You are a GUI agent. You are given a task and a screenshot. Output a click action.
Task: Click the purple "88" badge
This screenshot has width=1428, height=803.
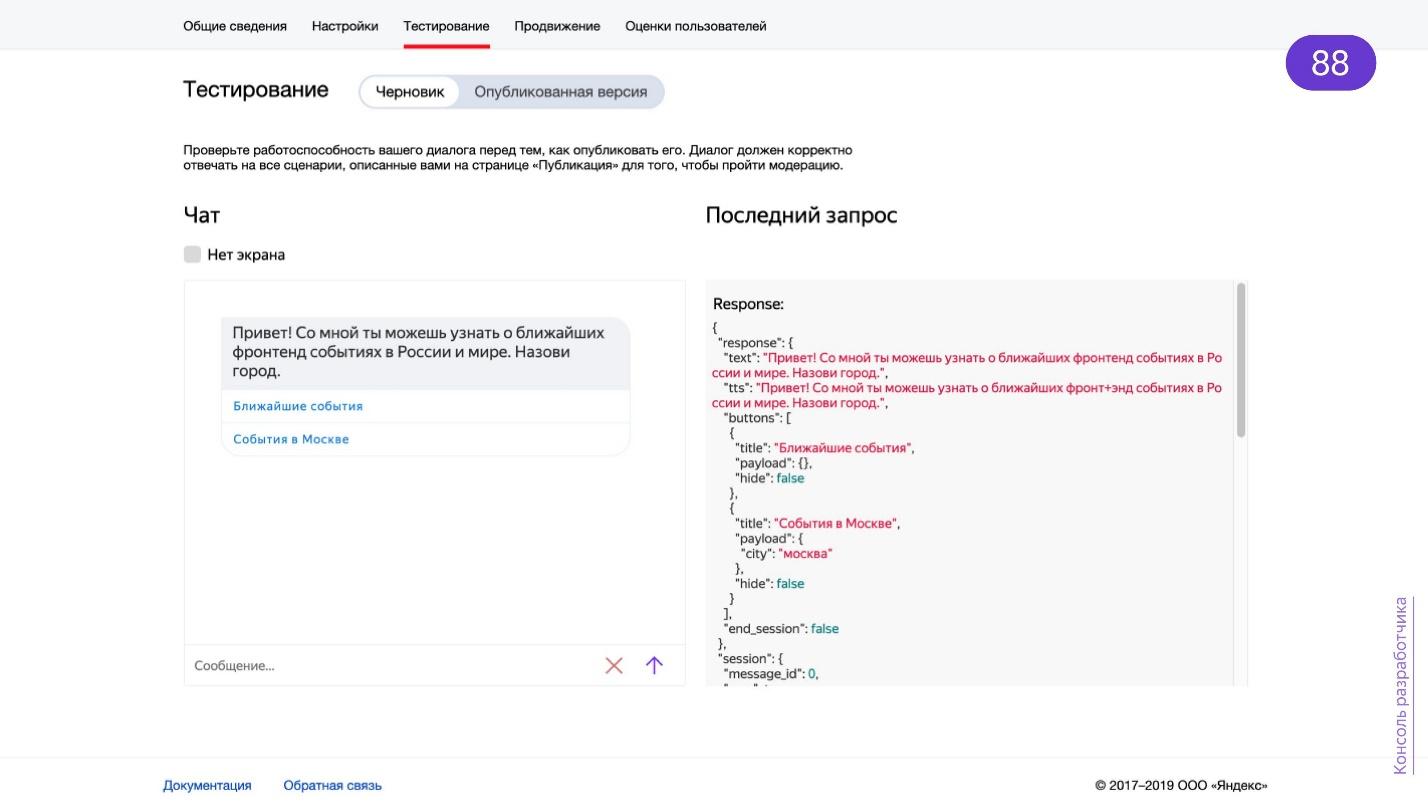click(1330, 62)
